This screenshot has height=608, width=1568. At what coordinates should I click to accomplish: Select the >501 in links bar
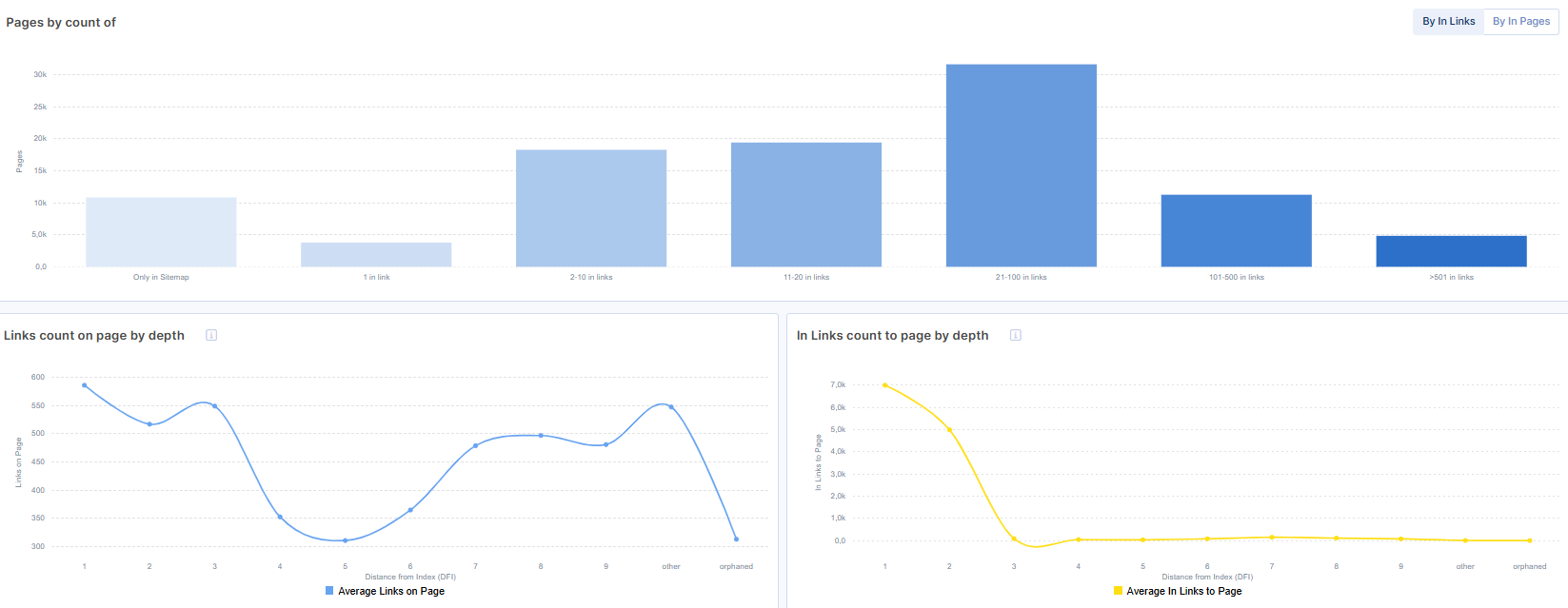tap(1451, 251)
